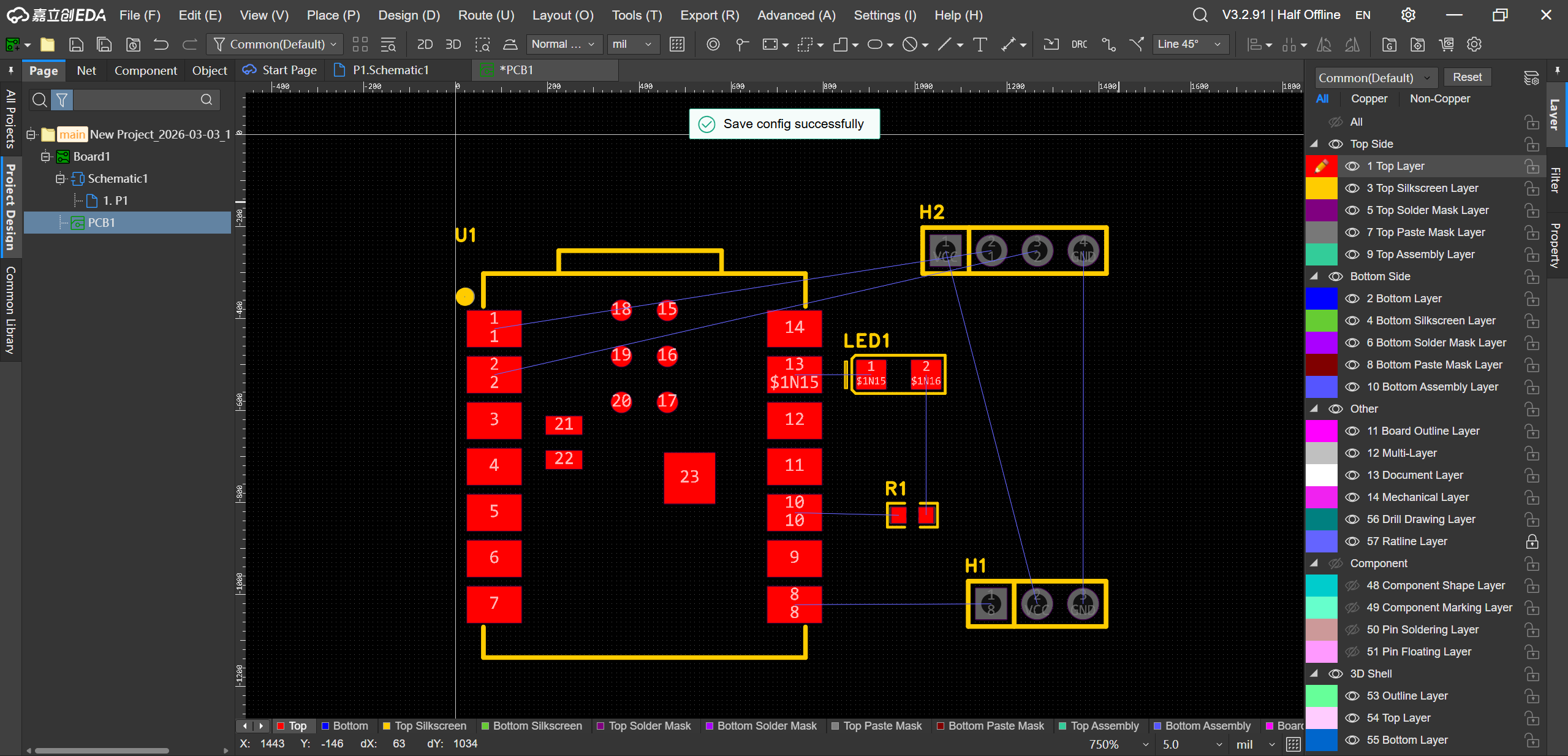Screen dimensions: 1568x756
Task: Show the 48 Component Shape Layer
Action: point(1352,586)
